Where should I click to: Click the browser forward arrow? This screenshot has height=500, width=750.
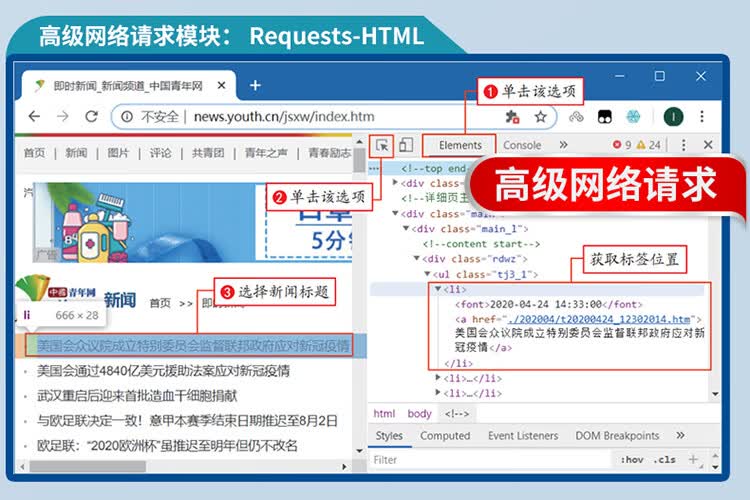[x=63, y=116]
